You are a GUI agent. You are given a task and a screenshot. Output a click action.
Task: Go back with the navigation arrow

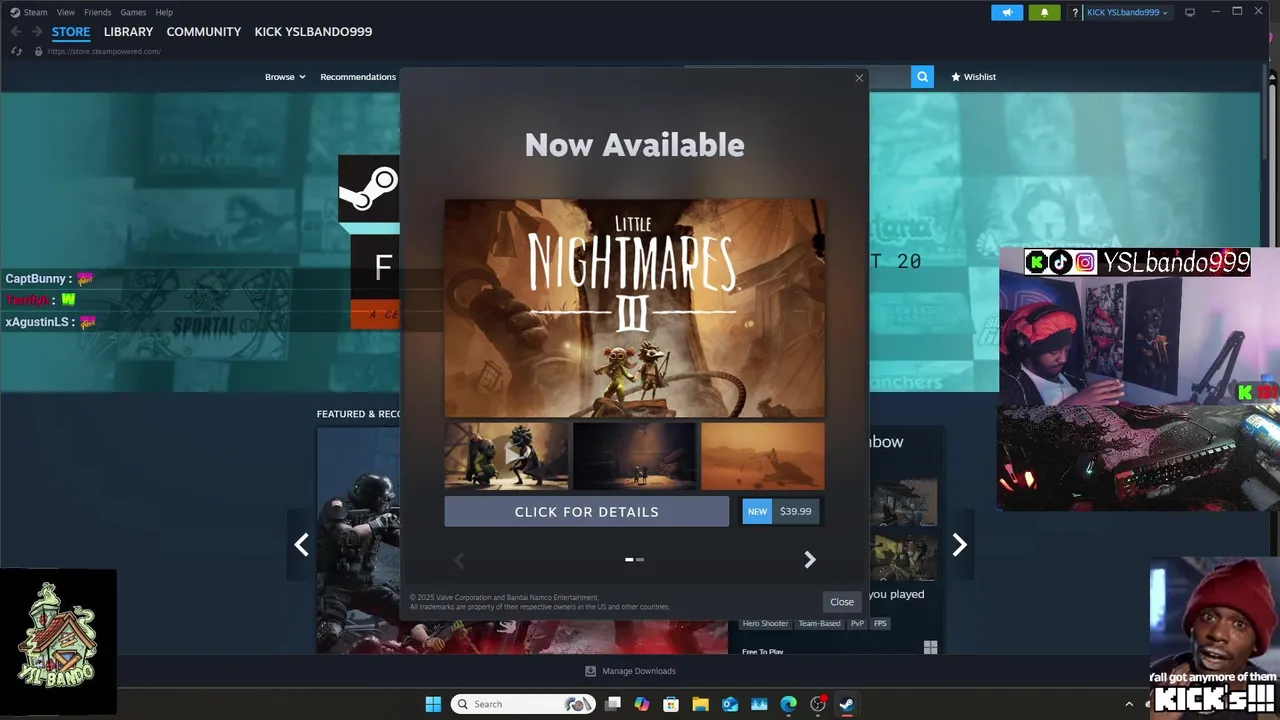(15, 32)
